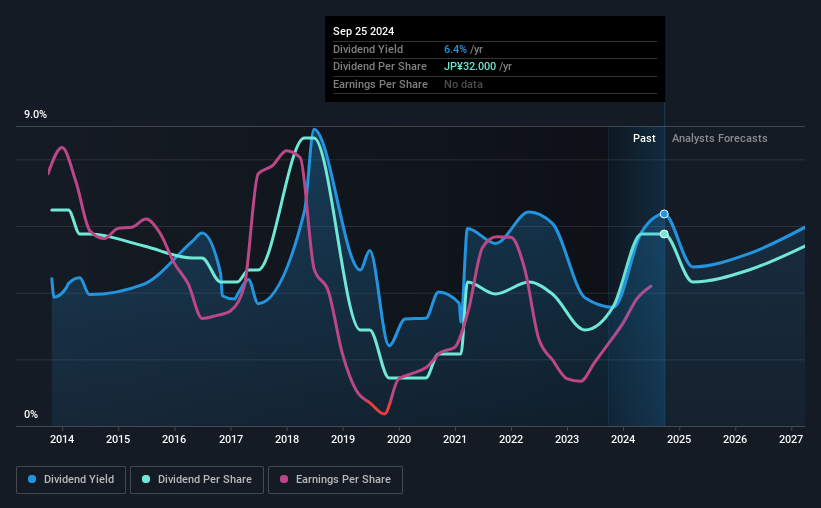Click the 2016 x-axis label
Screen dimensions: 821x508
coord(174,439)
